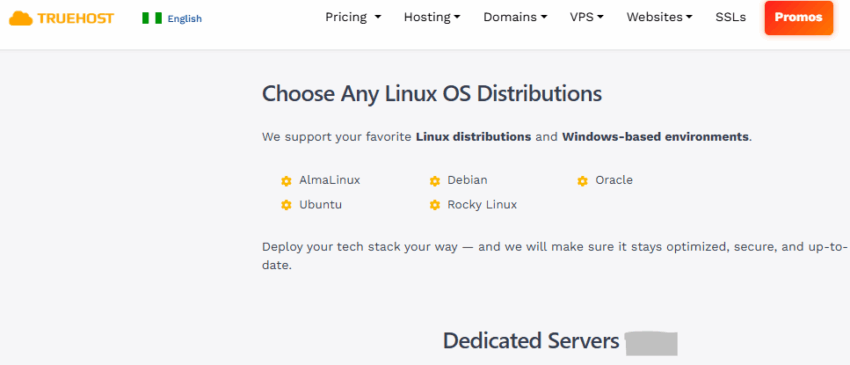The width and height of the screenshot is (850, 365).
Task: Click the gear icon beside Rocky Linux
Action: 434,206
